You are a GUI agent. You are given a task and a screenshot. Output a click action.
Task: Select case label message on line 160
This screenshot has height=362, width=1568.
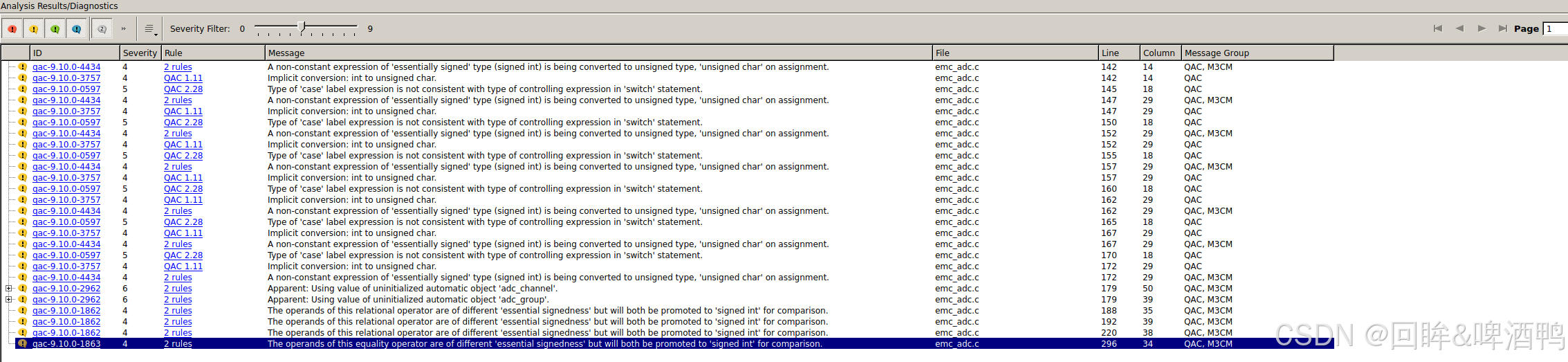(x=485, y=189)
